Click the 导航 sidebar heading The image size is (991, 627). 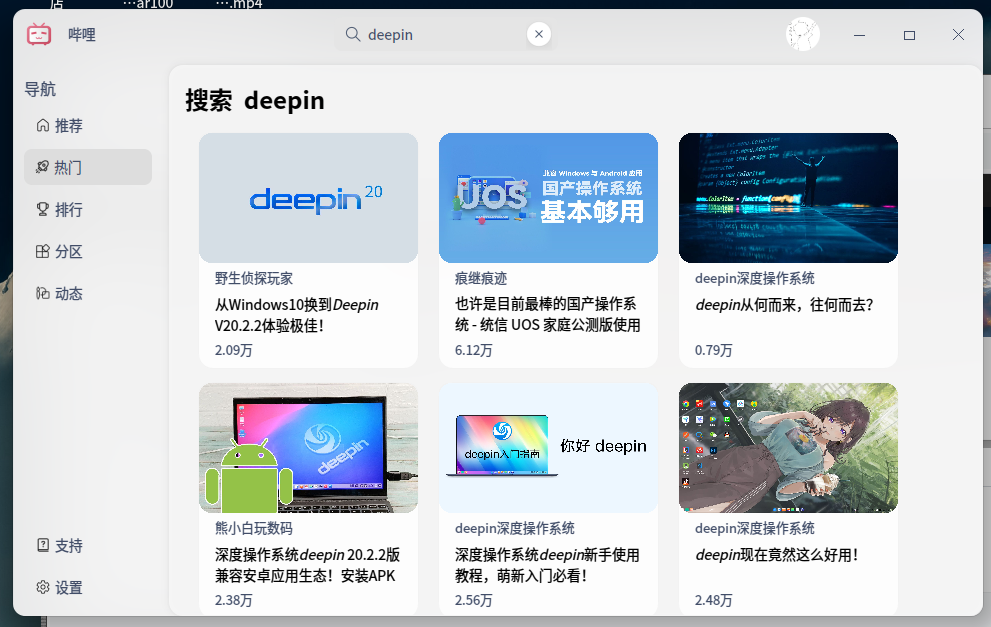tap(40, 89)
